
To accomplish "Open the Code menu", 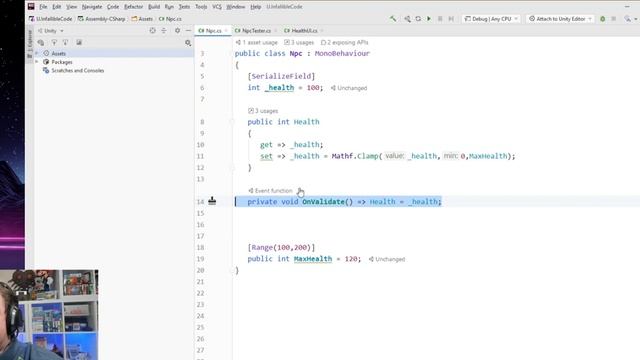I will point(113,7).
